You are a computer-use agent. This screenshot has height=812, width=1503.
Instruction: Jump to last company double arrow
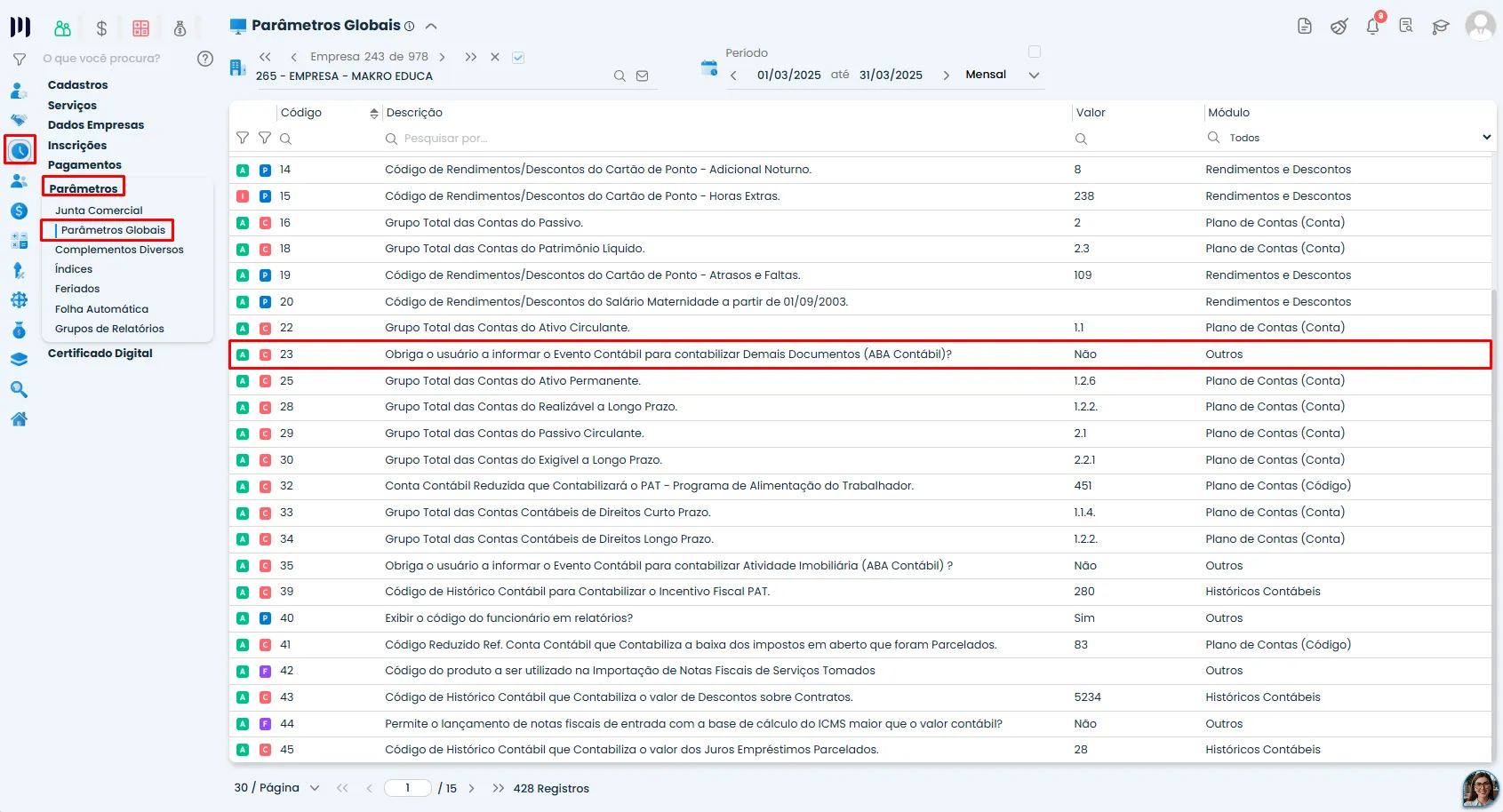coord(471,57)
